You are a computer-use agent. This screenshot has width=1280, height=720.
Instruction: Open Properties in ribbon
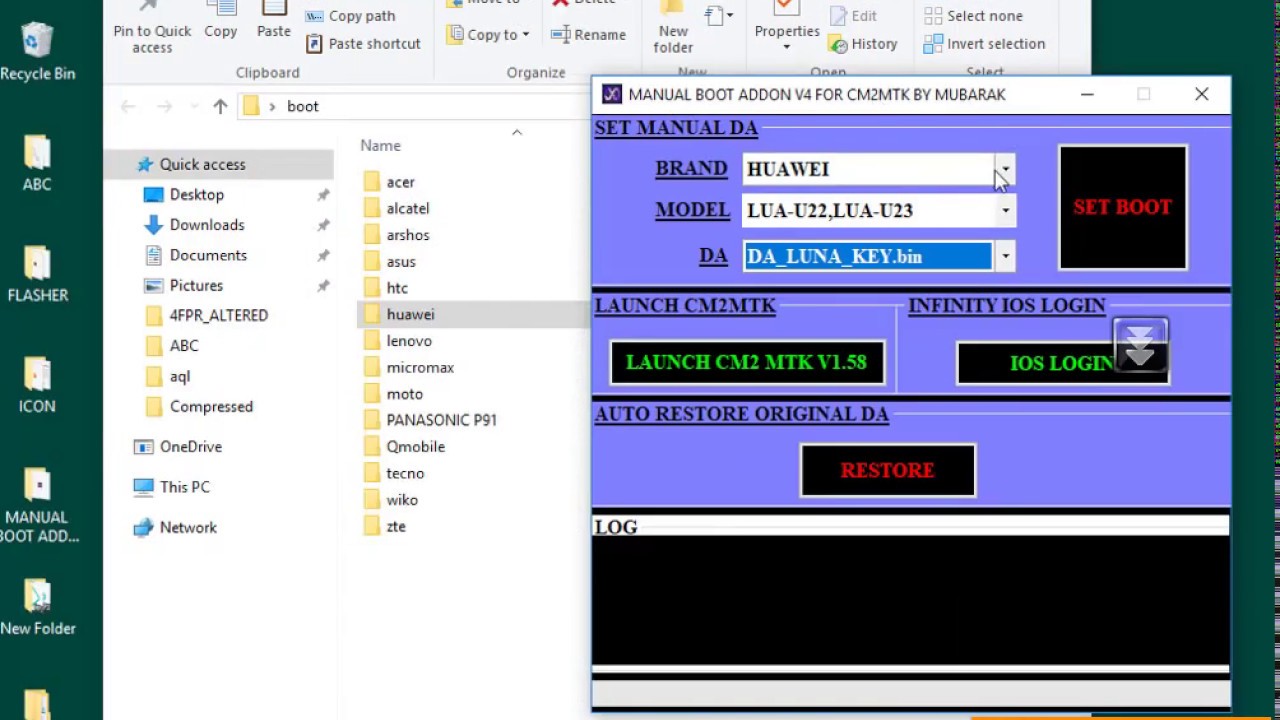pyautogui.click(x=787, y=29)
